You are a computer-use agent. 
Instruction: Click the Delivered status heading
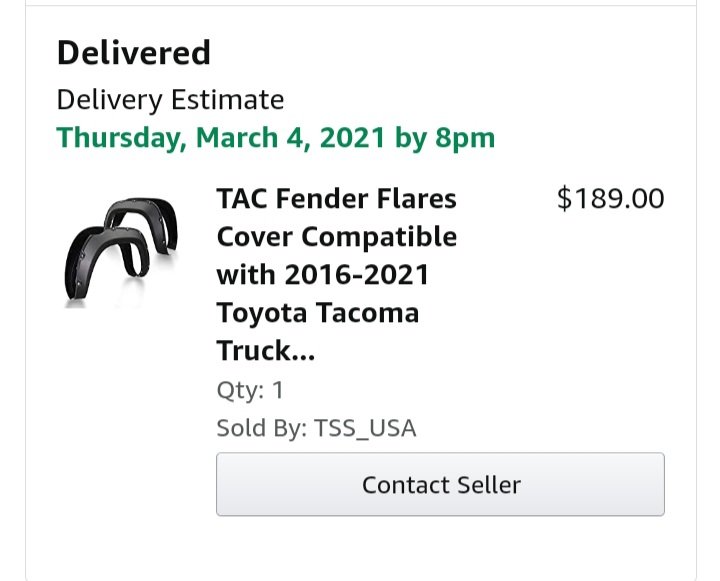[134, 52]
